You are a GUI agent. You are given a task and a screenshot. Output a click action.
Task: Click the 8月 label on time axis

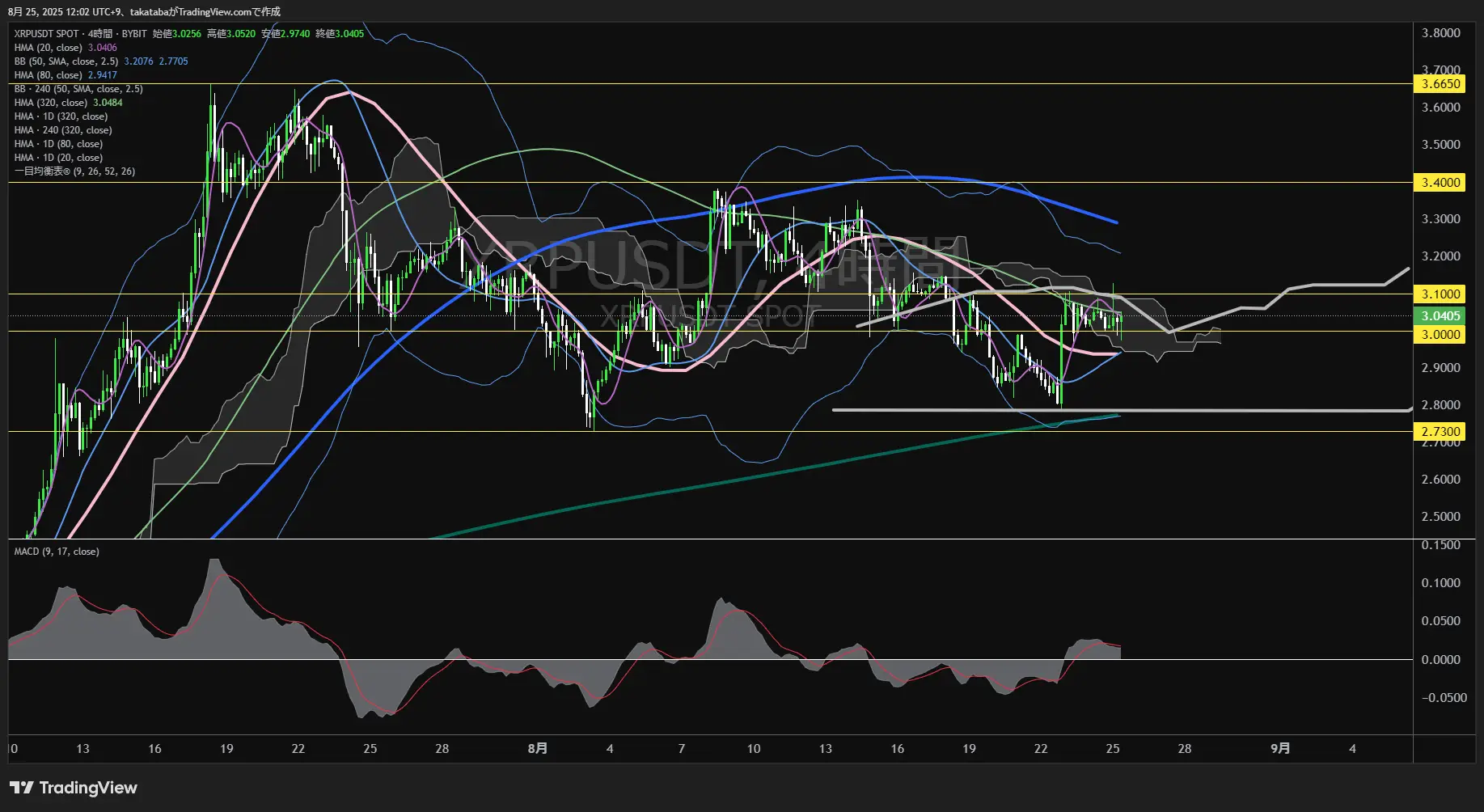coord(538,749)
